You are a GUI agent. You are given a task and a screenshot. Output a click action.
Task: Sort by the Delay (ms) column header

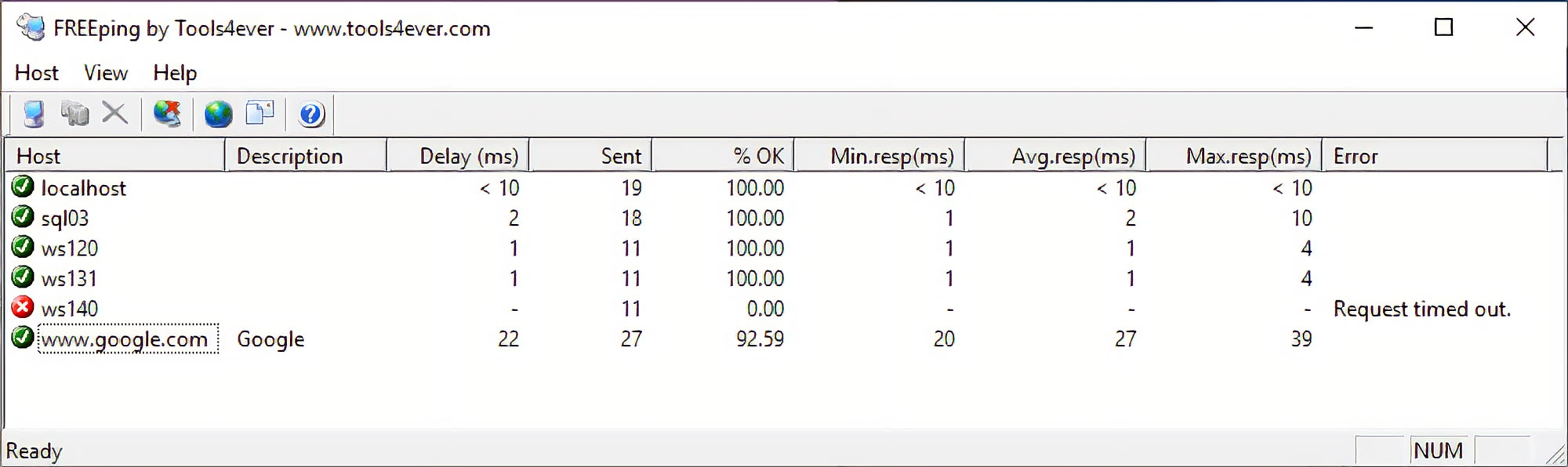(x=459, y=156)
